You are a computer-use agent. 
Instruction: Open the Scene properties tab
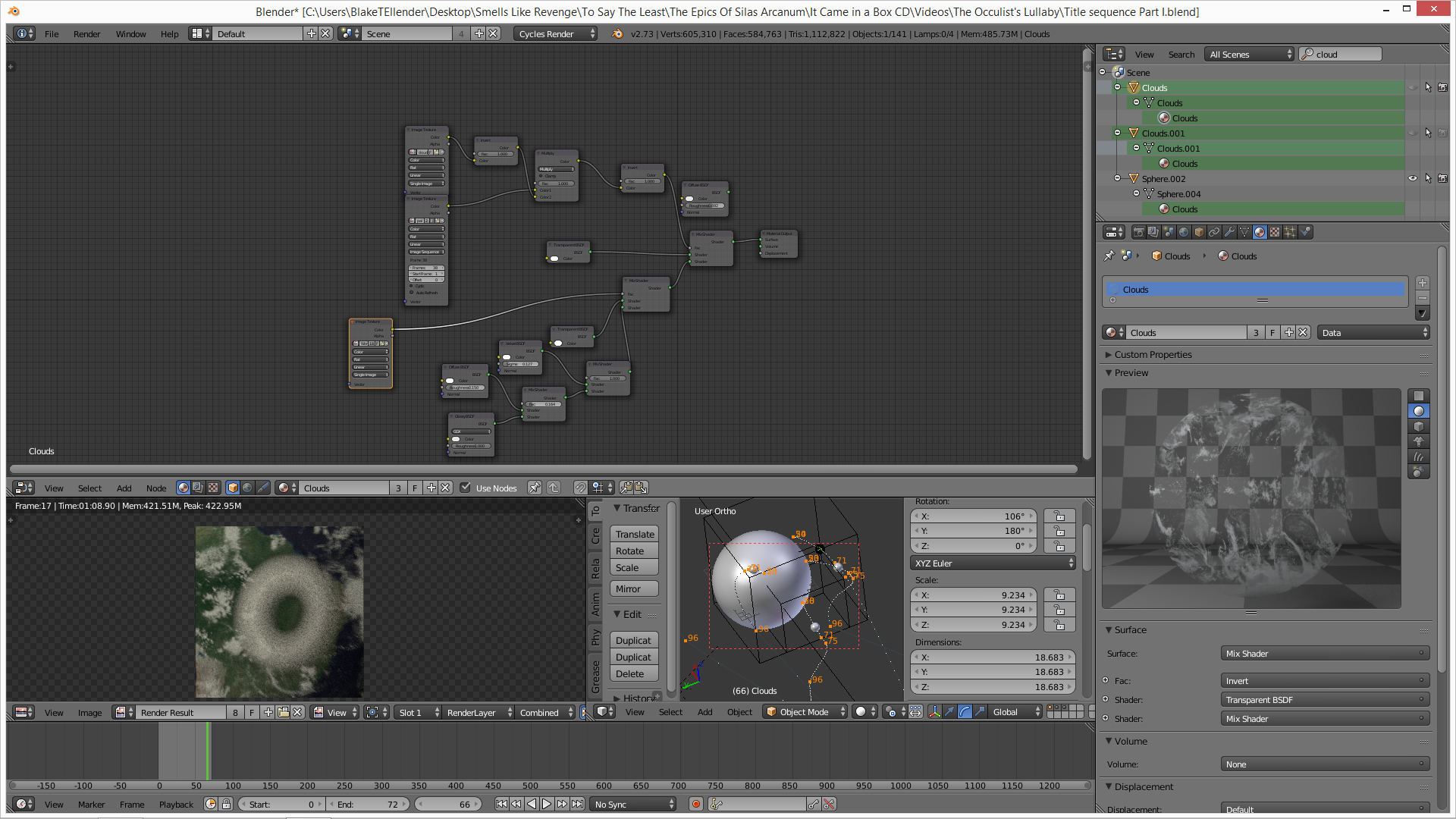click(1169, 232)
